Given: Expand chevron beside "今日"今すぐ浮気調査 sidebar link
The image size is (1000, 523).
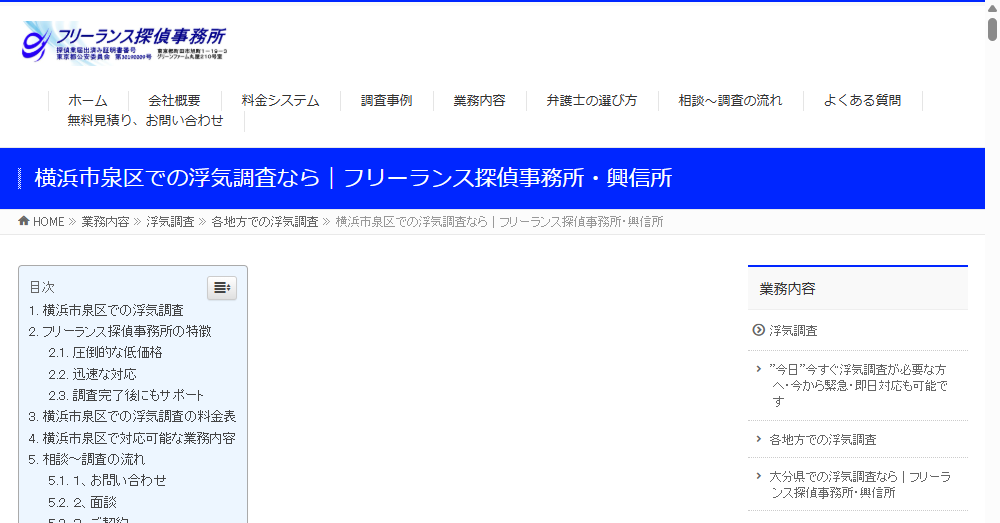Looking at the screenshot, I should [759, 369].
